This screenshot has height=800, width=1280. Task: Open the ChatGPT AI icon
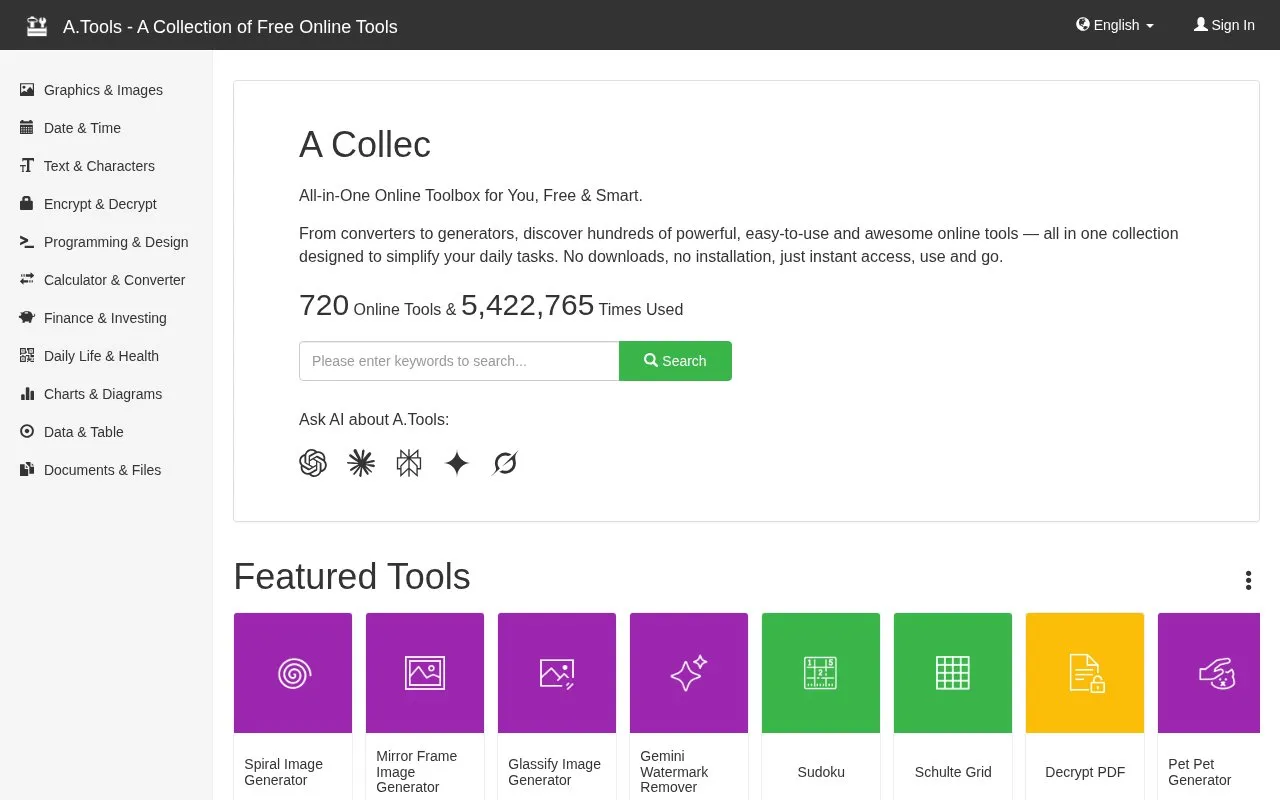pyautogui.click(x=313, y=463)
